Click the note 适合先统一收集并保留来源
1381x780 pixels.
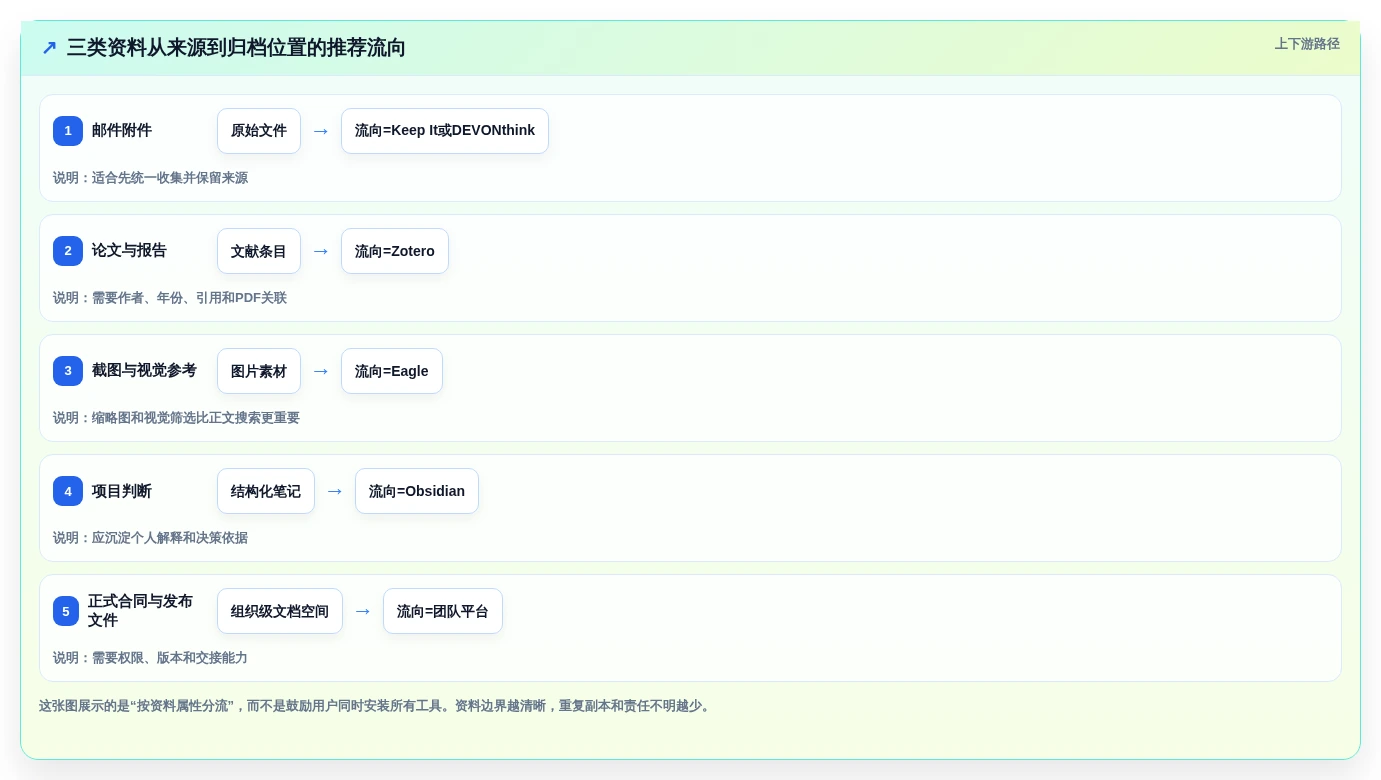coord(150,178)
